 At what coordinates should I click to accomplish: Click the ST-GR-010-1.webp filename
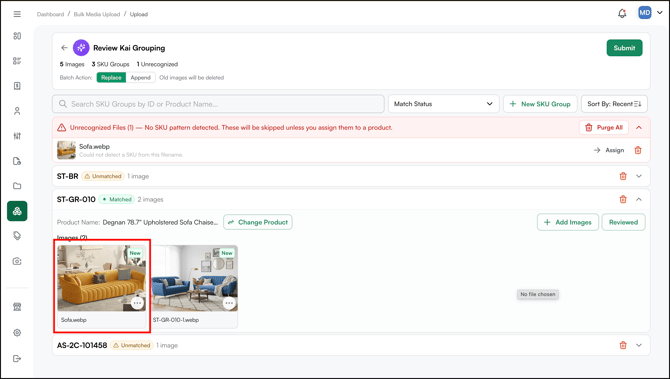(x=176, y=320)
